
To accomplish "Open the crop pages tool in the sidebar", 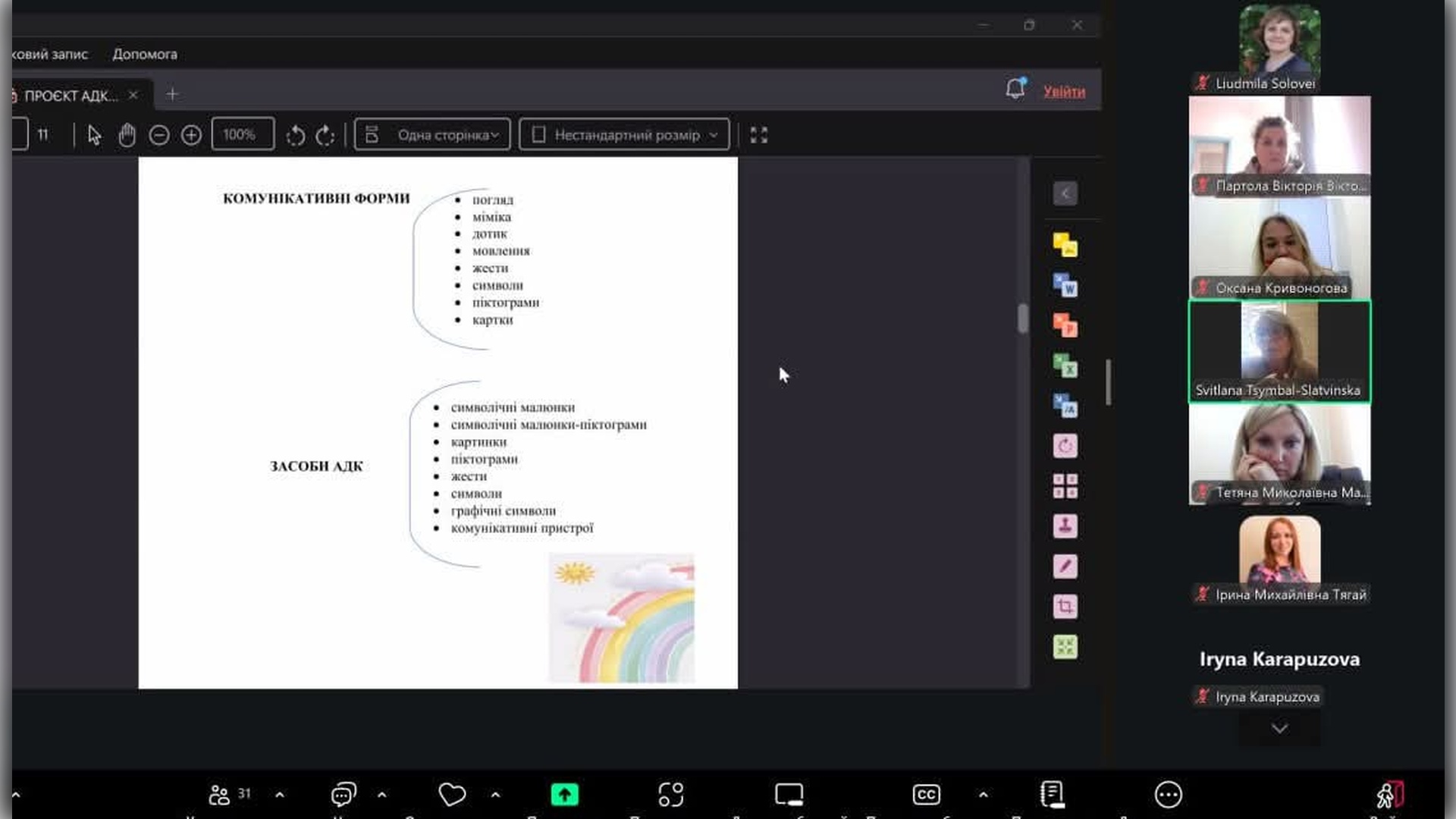I will [1065, 606].
